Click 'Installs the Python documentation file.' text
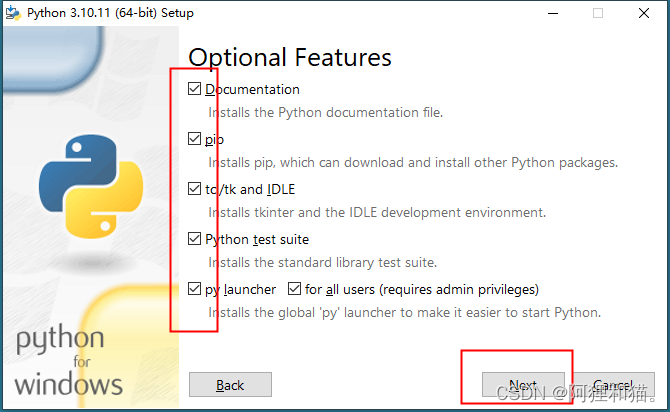 326,112
